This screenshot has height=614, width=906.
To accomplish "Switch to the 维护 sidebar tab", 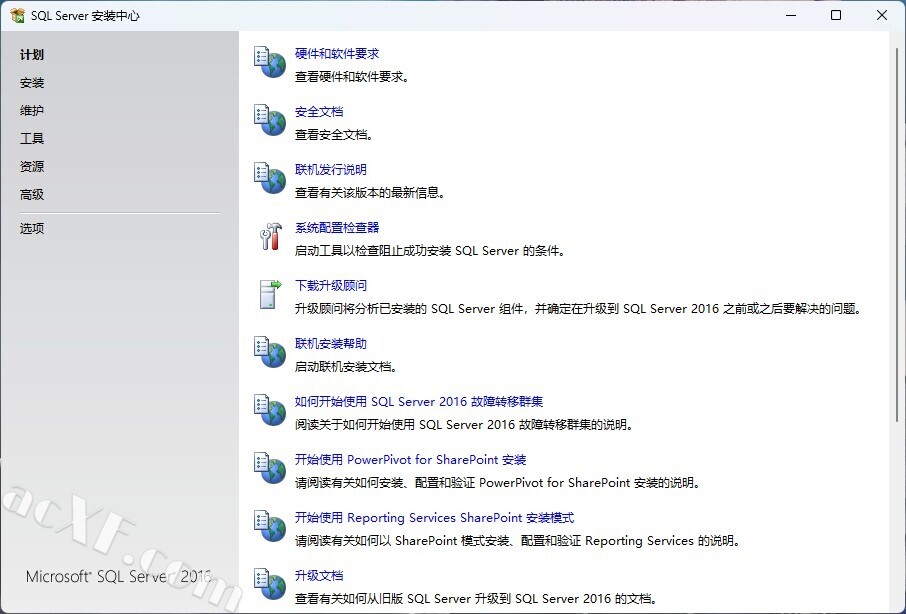I will point(32,110).
